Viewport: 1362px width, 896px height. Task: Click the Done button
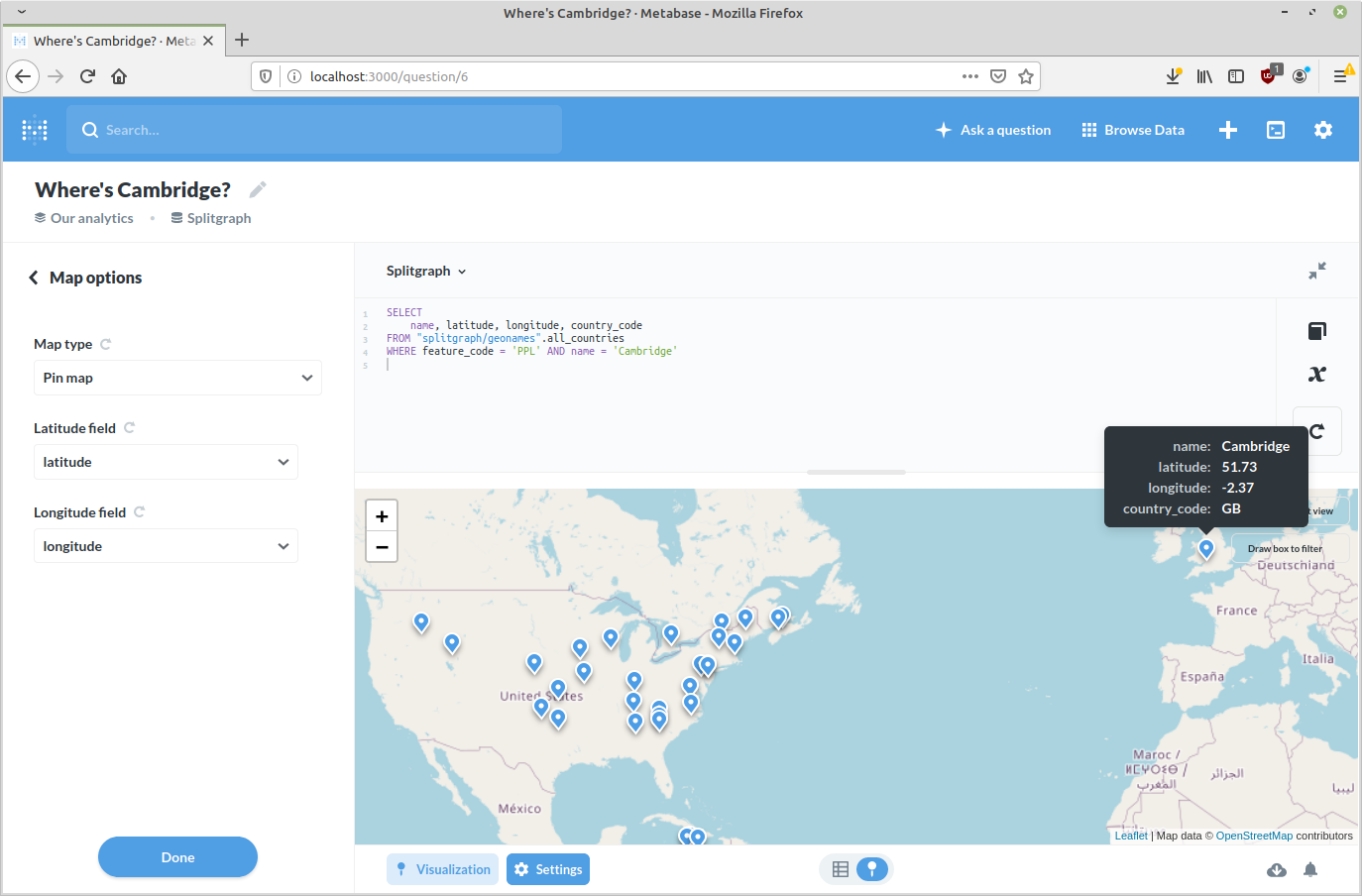[177, 857]
